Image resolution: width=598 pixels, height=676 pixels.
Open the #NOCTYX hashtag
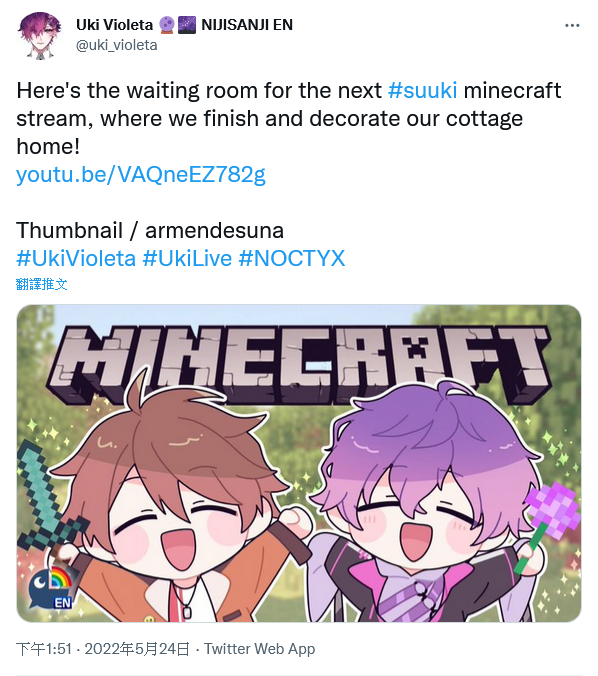coord(292,259)
